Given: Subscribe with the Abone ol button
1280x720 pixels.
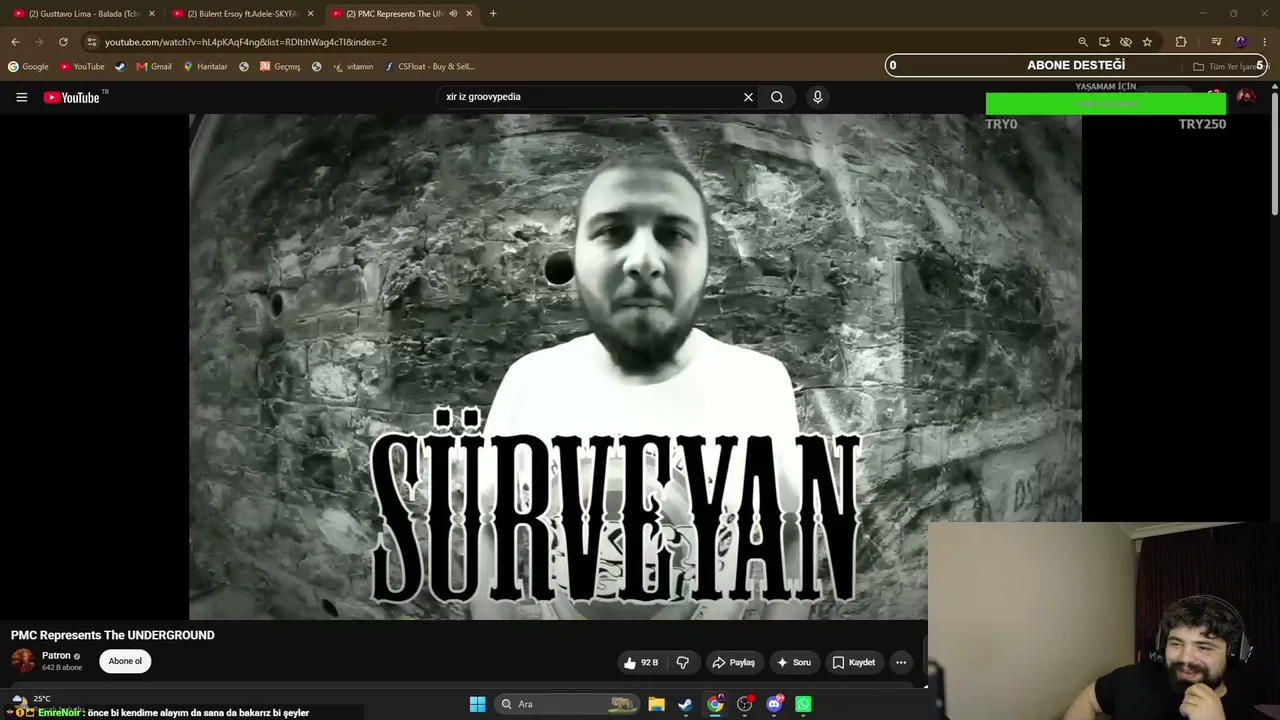Looking at the screenshot, I should pyautogui.click(x=125, y=661).
